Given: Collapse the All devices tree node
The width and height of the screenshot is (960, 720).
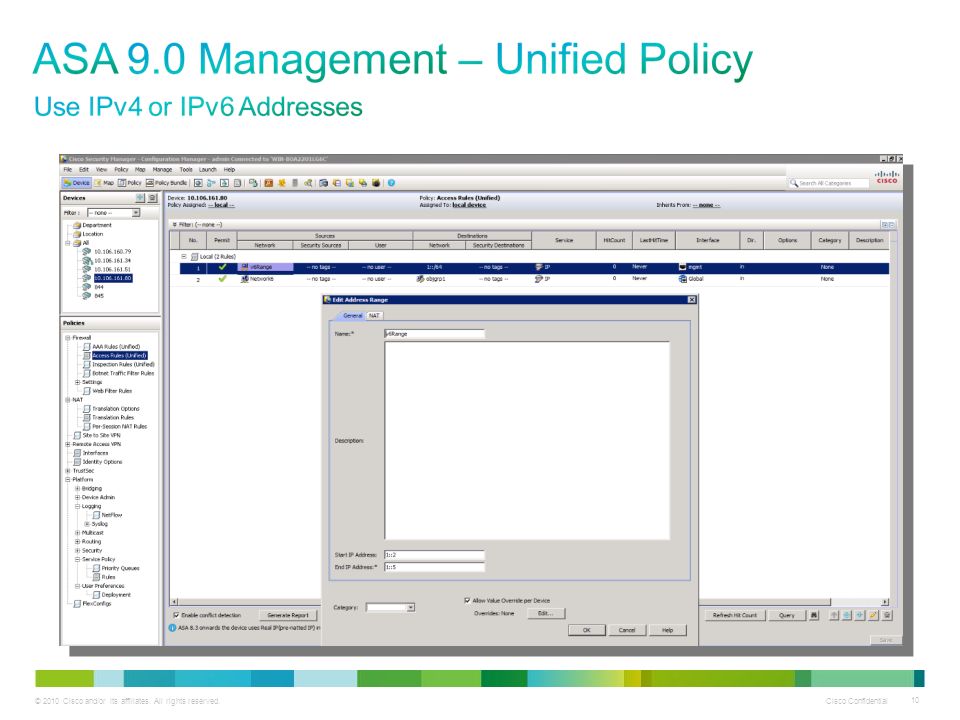Looking at the screenshot, I should pyautogui.click(x=68, y=243).
